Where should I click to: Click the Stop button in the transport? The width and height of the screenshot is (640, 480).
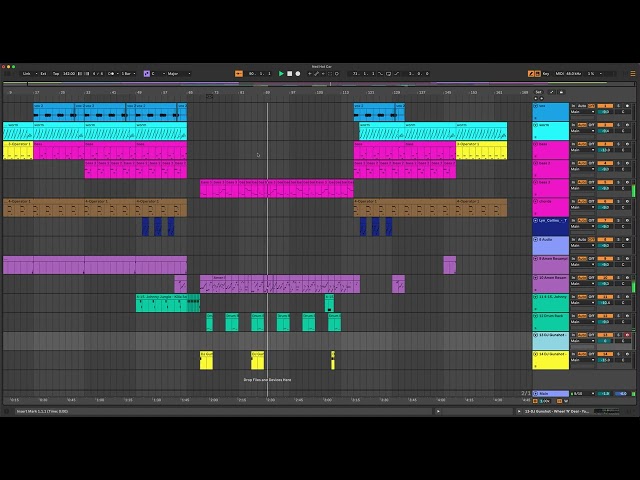pos(289,73)
